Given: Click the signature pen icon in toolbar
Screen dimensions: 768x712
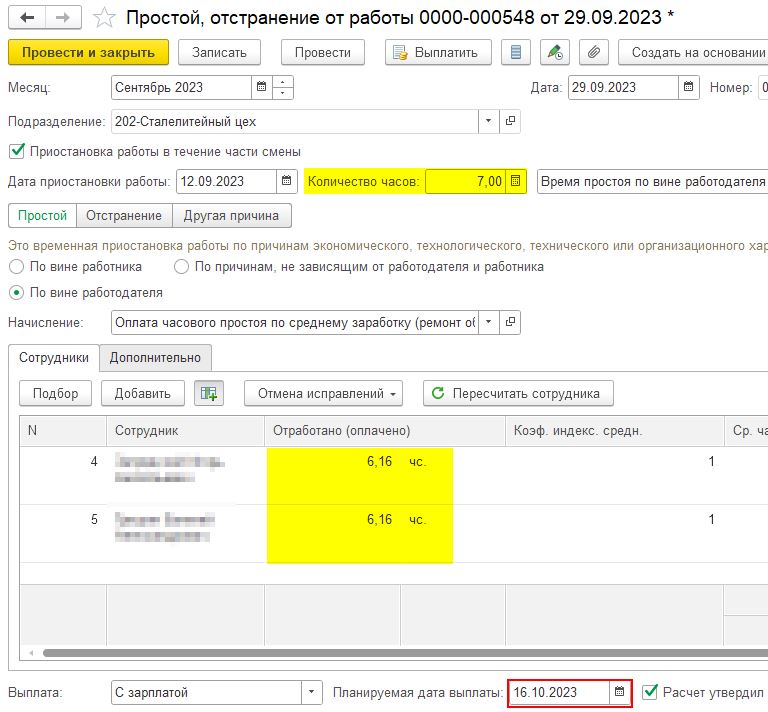Looking at the screenshot, I should [x=555, y=52].
